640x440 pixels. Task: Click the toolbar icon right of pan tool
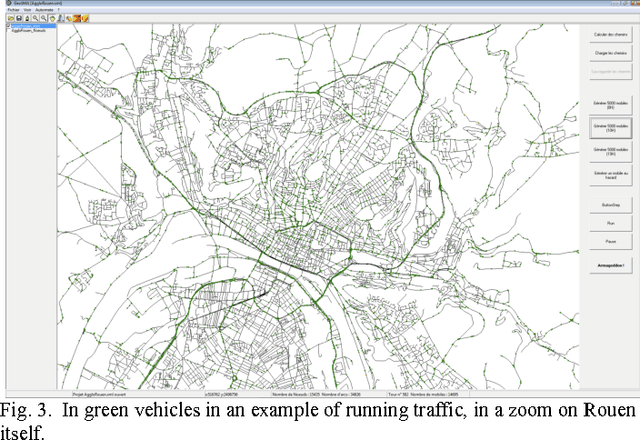coord(60,18)
